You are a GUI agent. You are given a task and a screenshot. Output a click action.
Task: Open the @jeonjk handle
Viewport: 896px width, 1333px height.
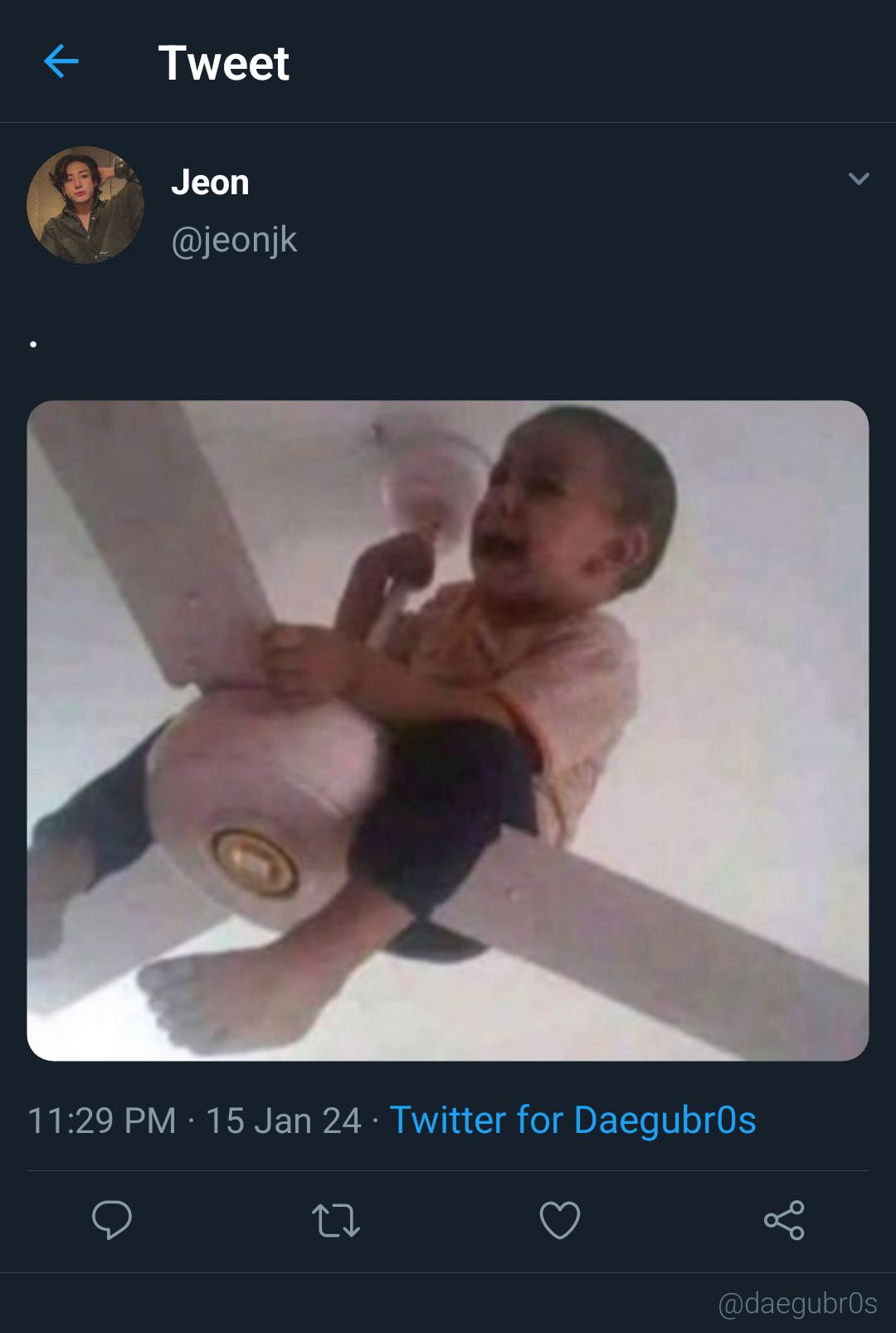(234, 240)
